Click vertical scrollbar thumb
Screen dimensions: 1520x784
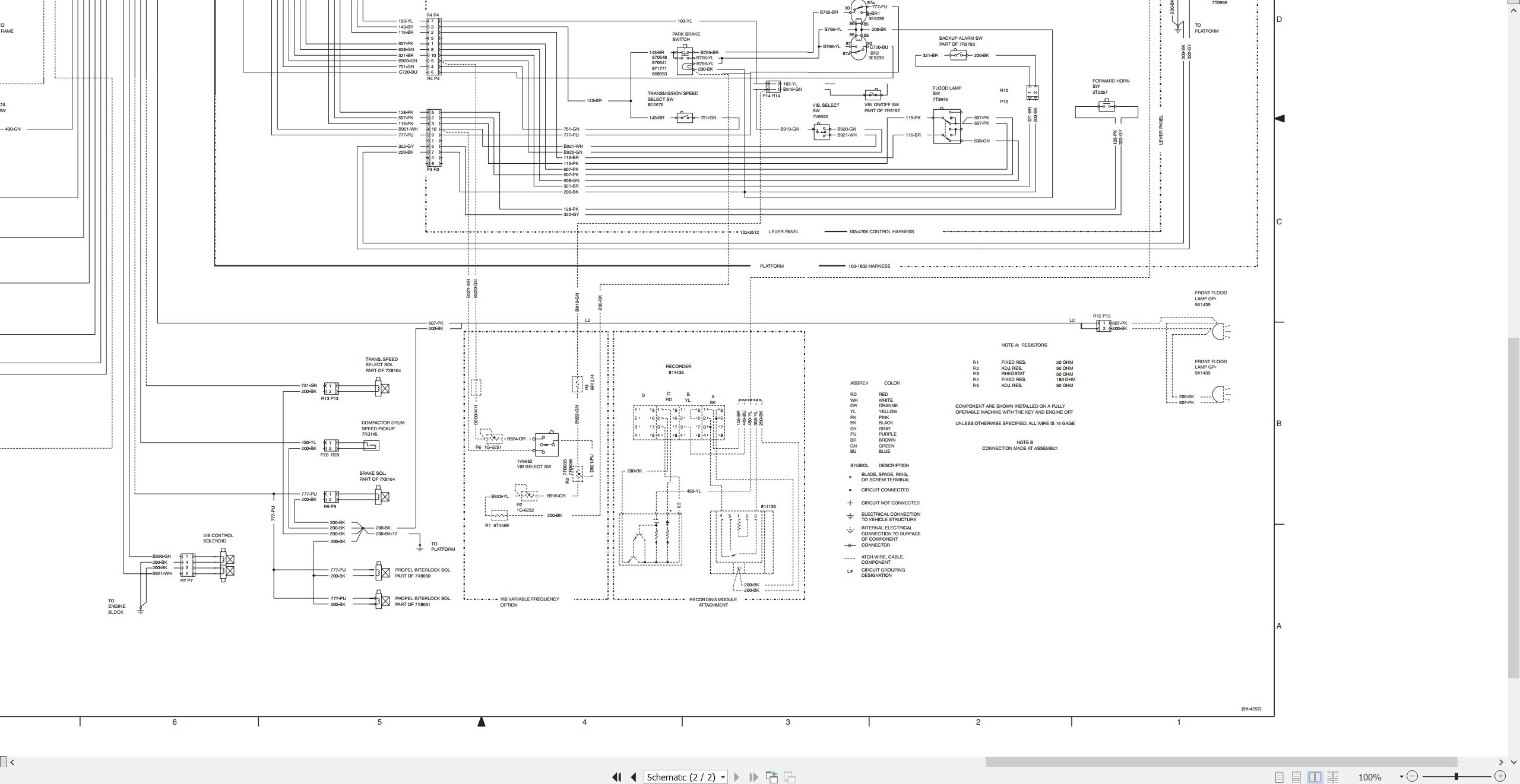[1515, 508]
